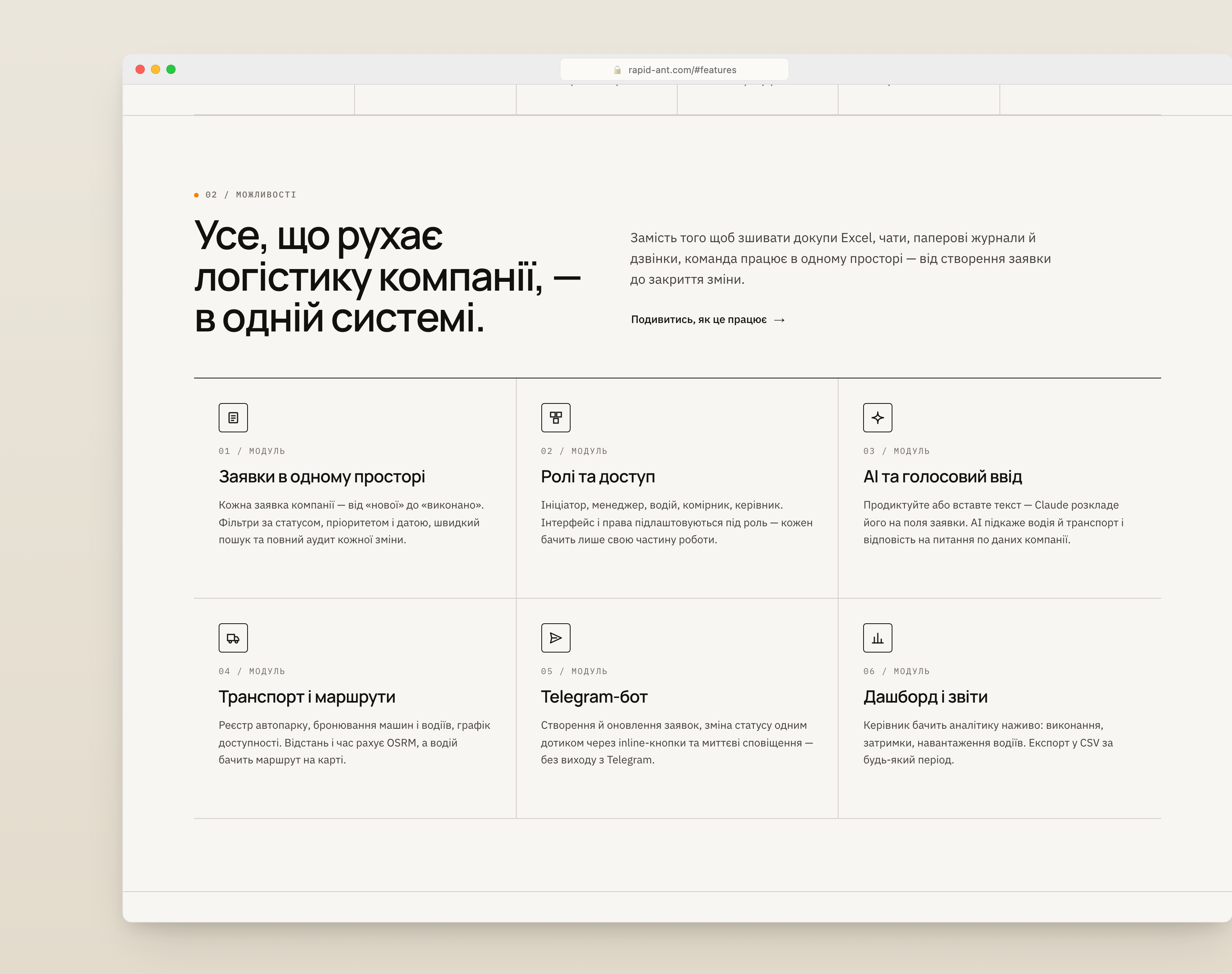Select the Транспорт і маршрути heading
The image size is (1232, 974).
click(307, 696)
